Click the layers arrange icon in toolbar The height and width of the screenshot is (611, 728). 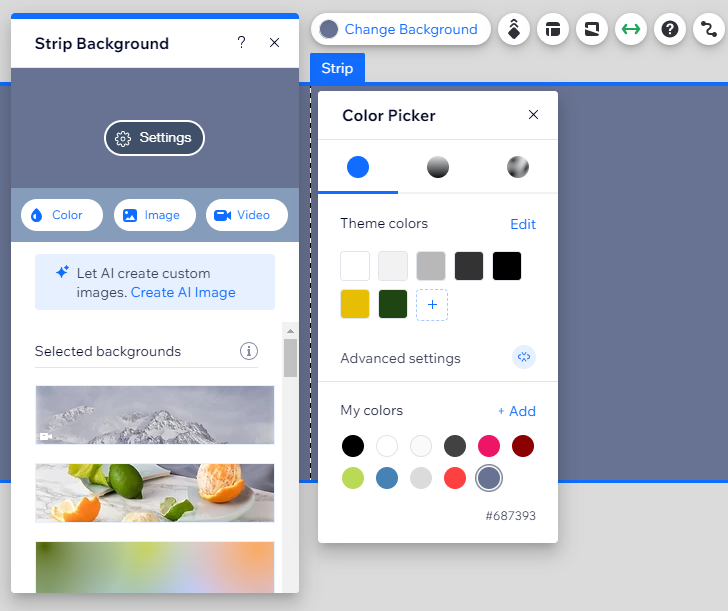click(x=514, y=29)
